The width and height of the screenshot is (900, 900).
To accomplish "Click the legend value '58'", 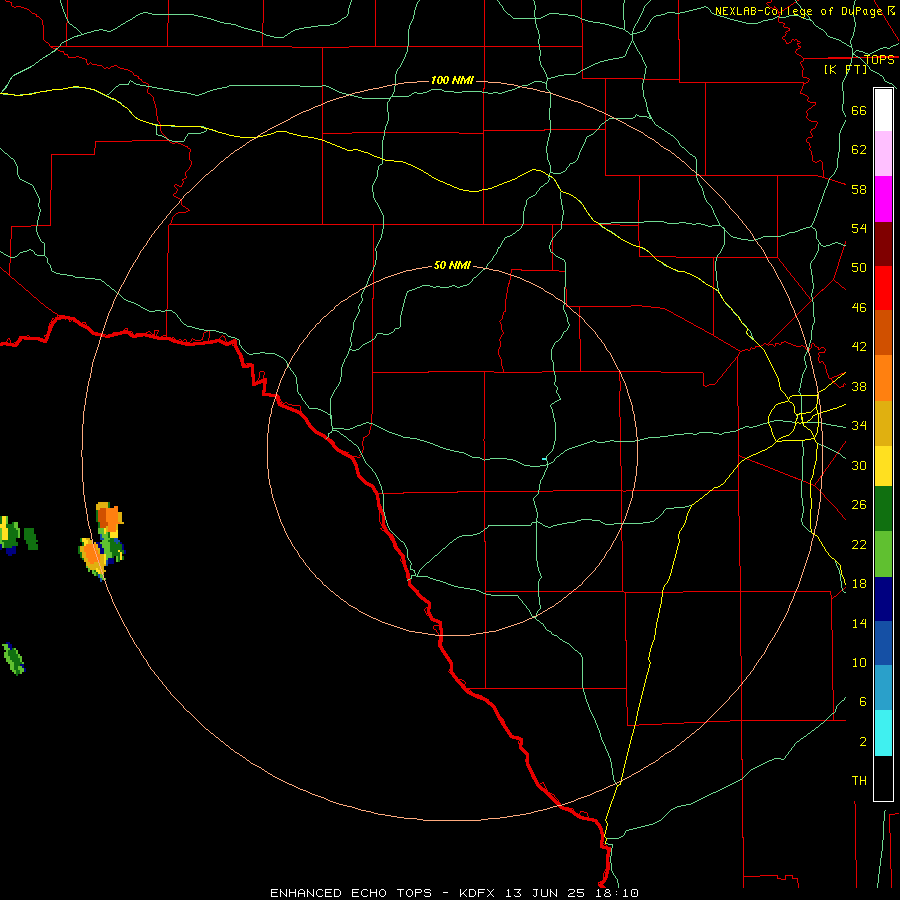I will (x=859, y=189).
